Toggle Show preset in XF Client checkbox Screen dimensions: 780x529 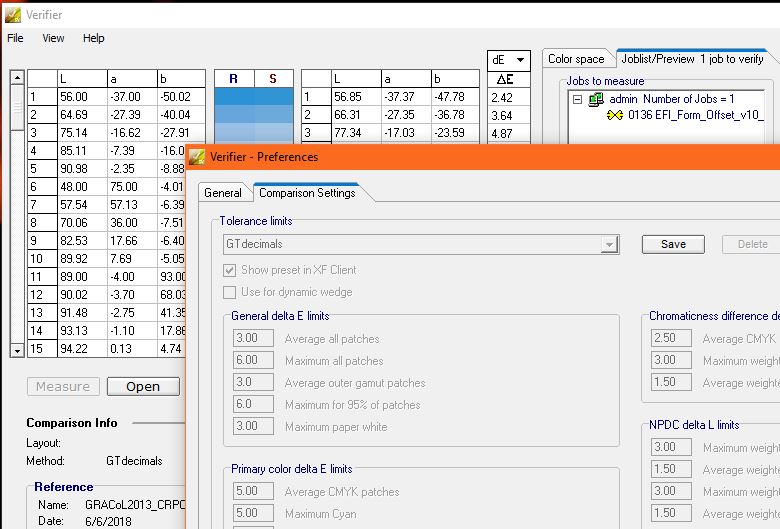(229, 270)
